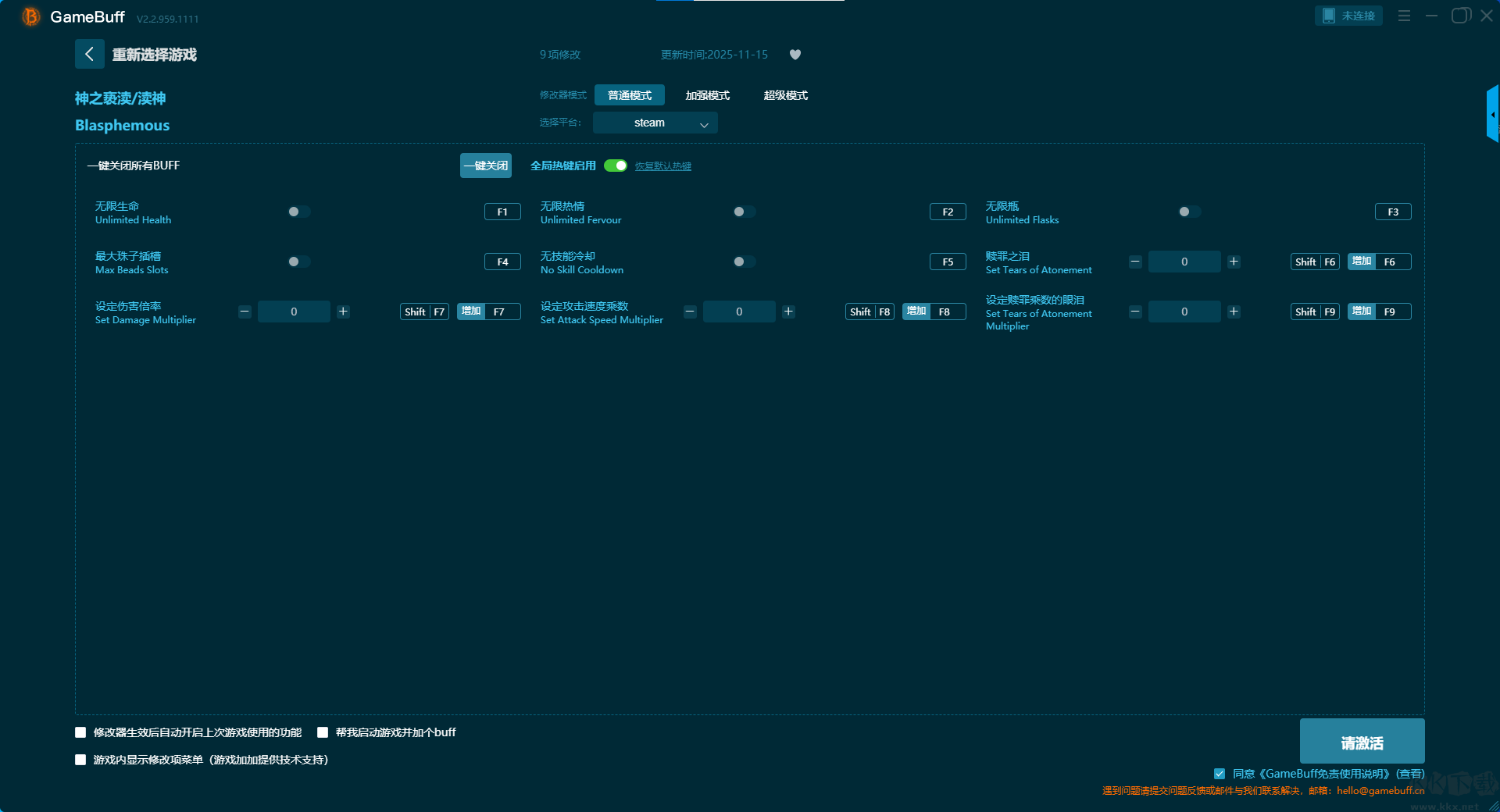This screenshot has width=1500, height=812.
Task: Click the plus icon for Set Tears of Atonement
Action: tap(1234, 262)
